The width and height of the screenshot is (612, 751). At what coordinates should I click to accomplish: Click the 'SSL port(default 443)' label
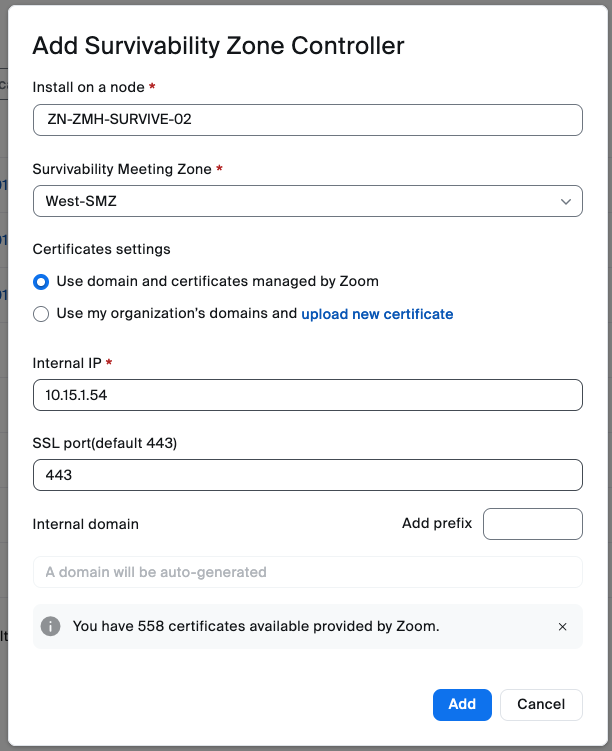pyautogui.click(x=105, y=443)
